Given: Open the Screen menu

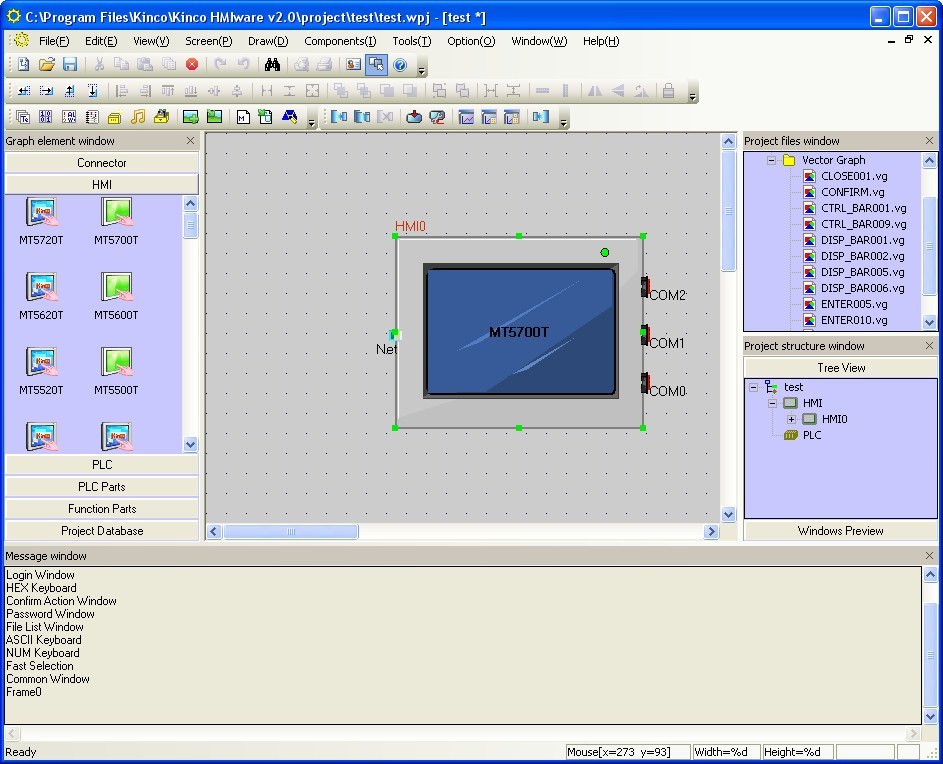Looking at the screenshot, I should [x=209, y=41].
